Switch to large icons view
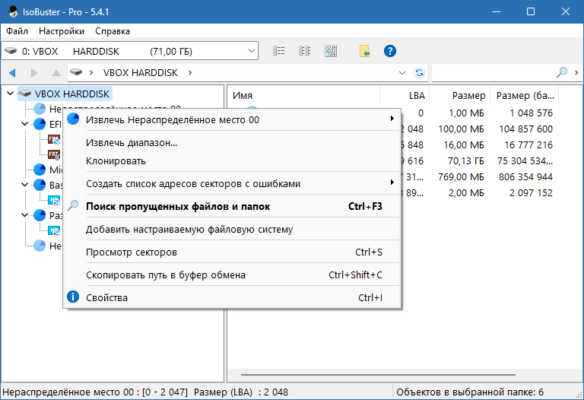584x400 pixels. 331,51
